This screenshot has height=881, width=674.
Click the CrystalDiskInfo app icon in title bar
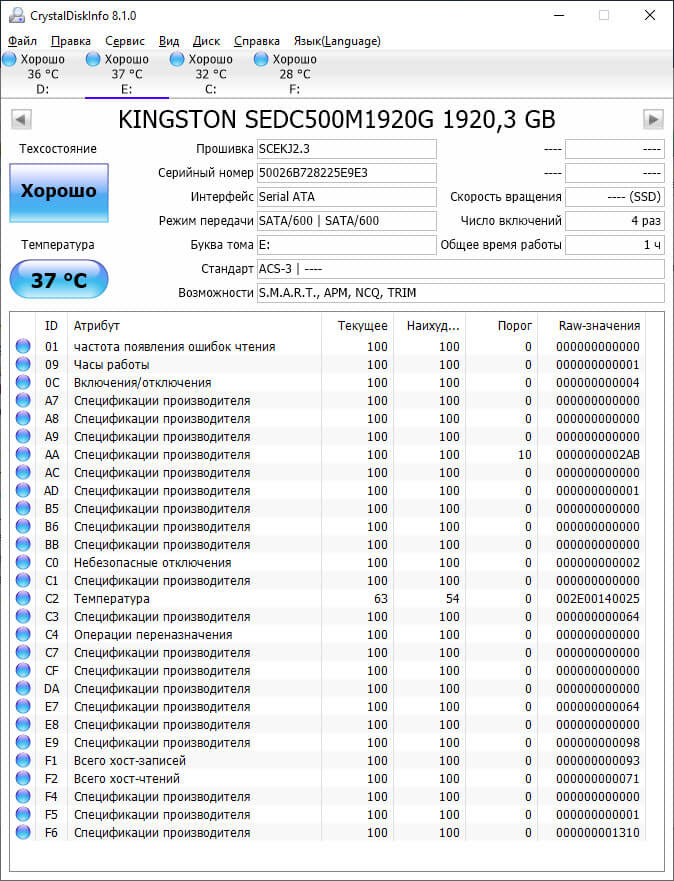pos(17,15)
